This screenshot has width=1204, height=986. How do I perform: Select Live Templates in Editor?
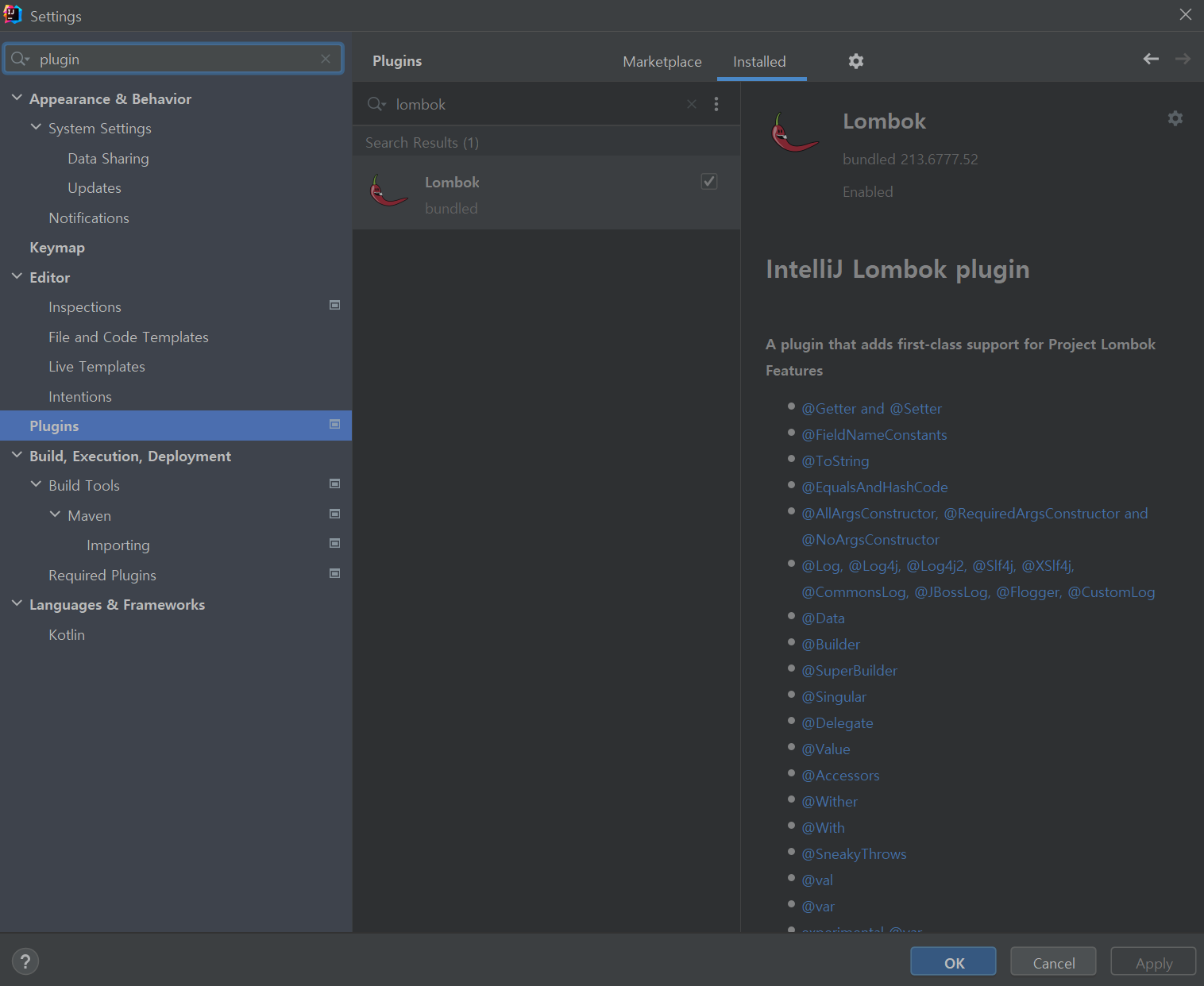click(x=97, y=367)
